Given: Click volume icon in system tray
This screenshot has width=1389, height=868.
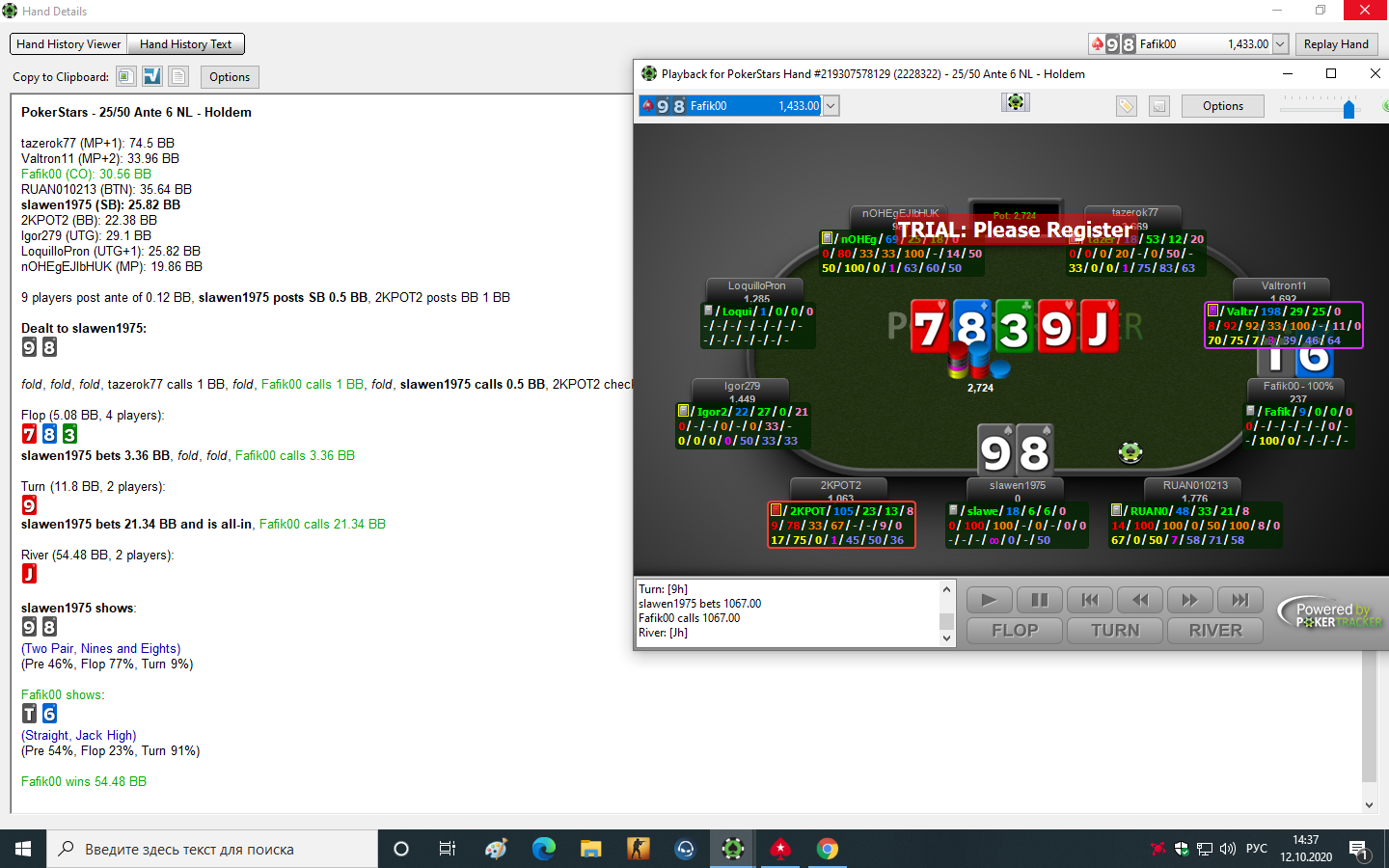Looking at the screenshot, I should tap(1228, 849).
